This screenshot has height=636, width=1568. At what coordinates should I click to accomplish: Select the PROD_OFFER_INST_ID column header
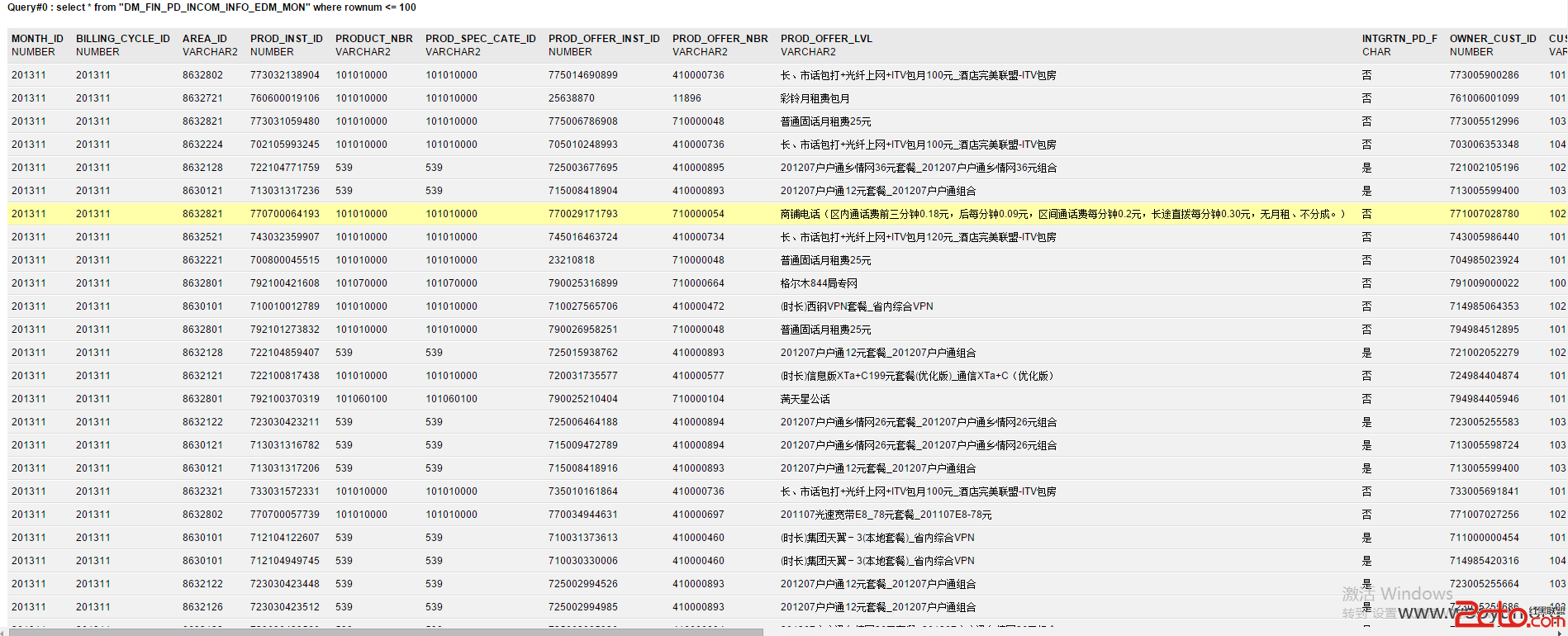[604, 39]
